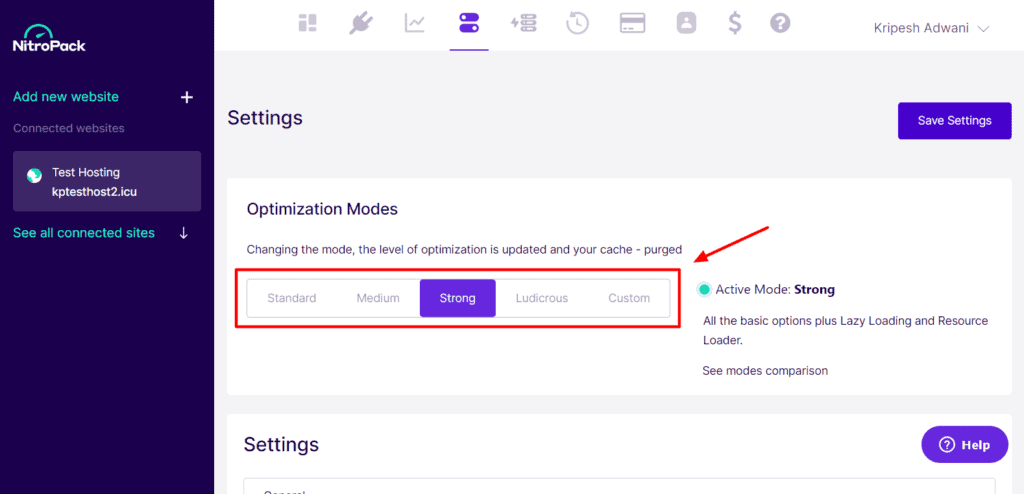Select the Test Hosting website entry
This screenshot has height=494, width=1024.
(x=107, y=181)
